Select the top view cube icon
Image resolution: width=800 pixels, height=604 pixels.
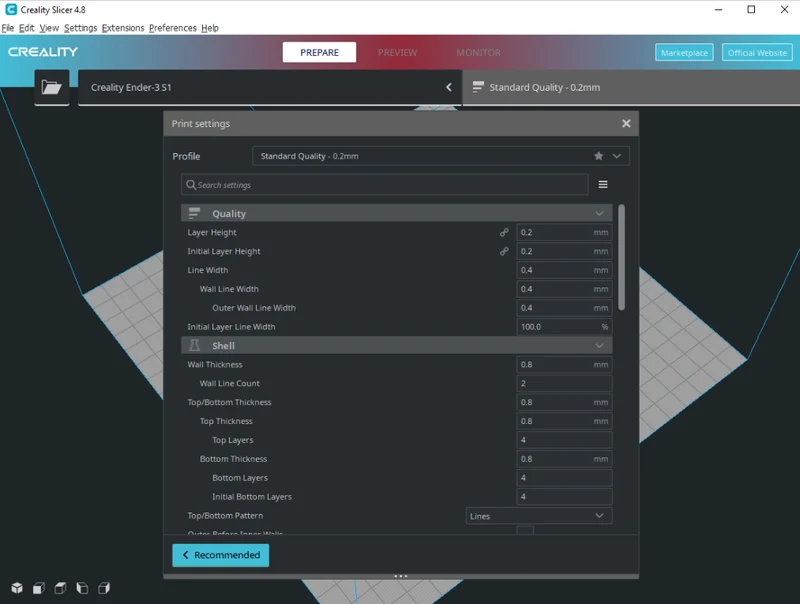(60, 588)
